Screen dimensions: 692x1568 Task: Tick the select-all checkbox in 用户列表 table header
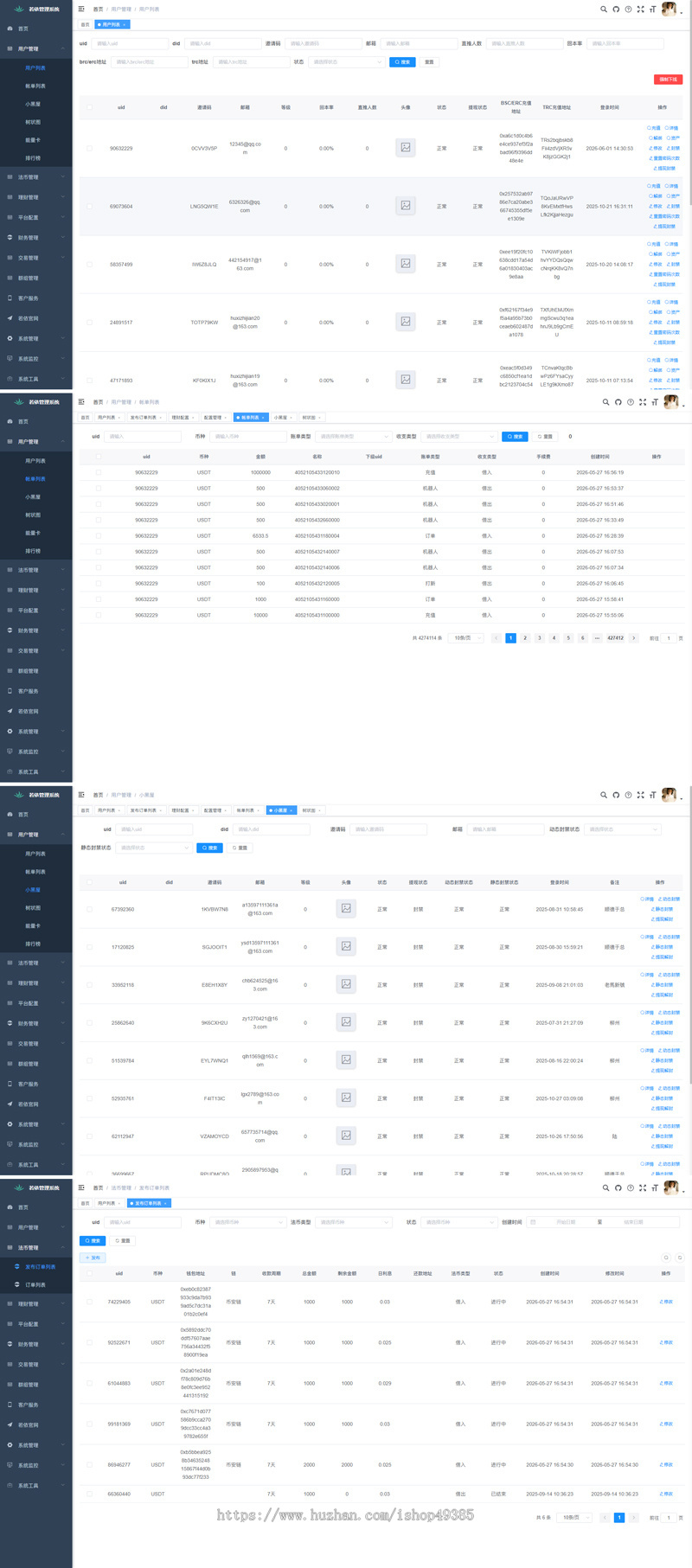click(x=89, y=108)
